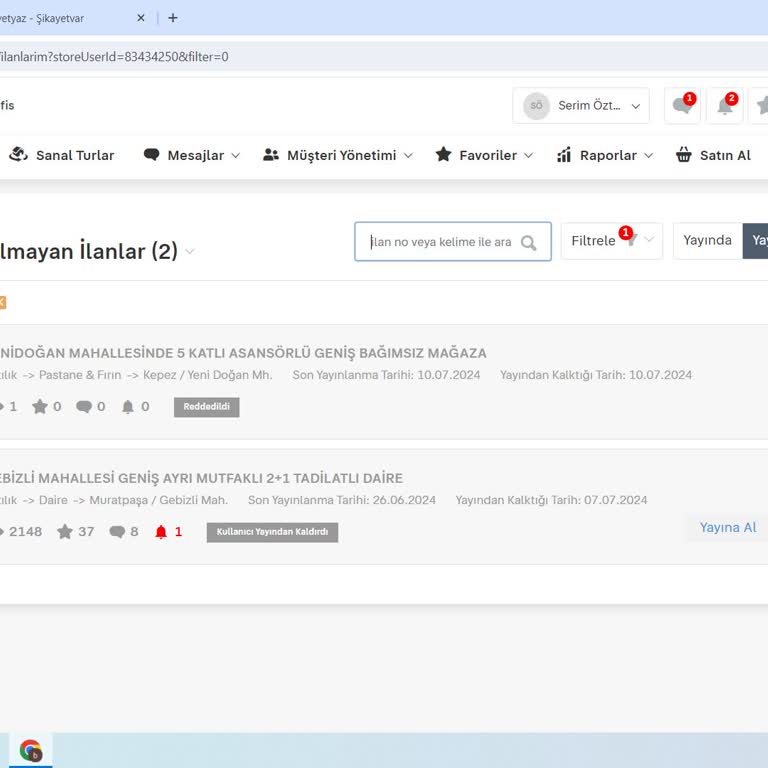Close the Şikayetvar browser tab
Viewport: 768px width, 768px height.
[x=141, y=18]
